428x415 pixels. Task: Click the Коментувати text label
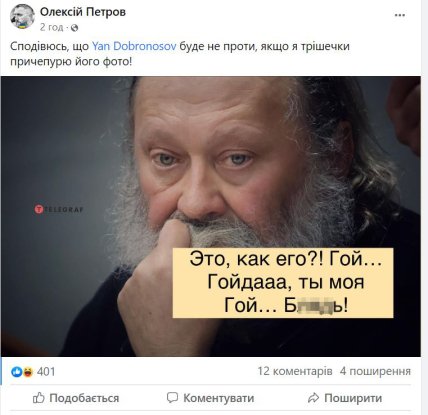[219, 398]
